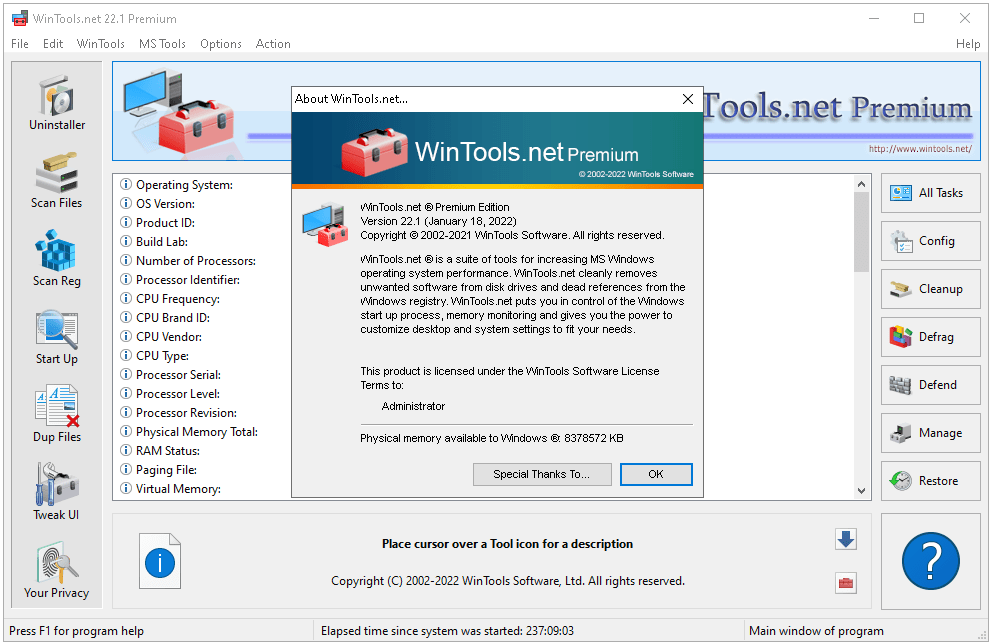Select the Virtual Memory row

pyautogui.click(x=171, y=488)
